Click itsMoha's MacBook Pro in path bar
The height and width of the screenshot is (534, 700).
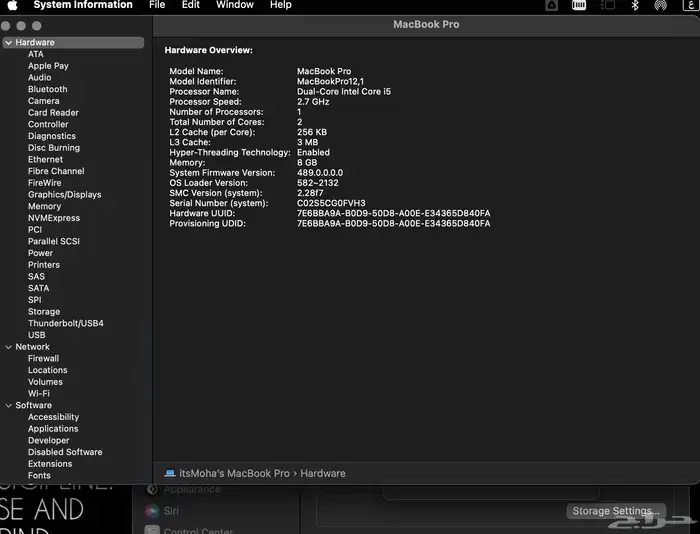[x=234, y=473]
